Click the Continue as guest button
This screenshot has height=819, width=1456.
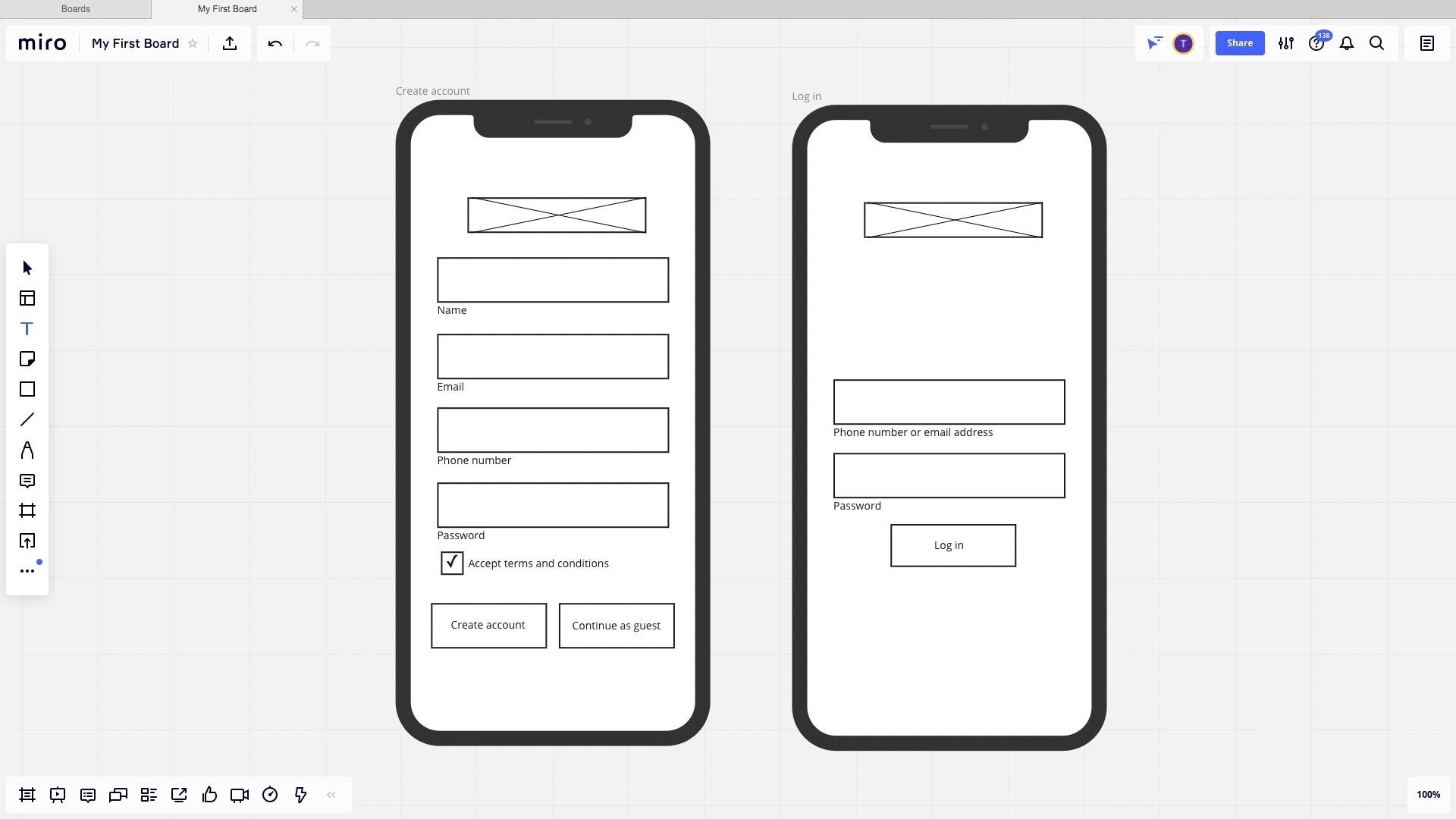(616, 625)
